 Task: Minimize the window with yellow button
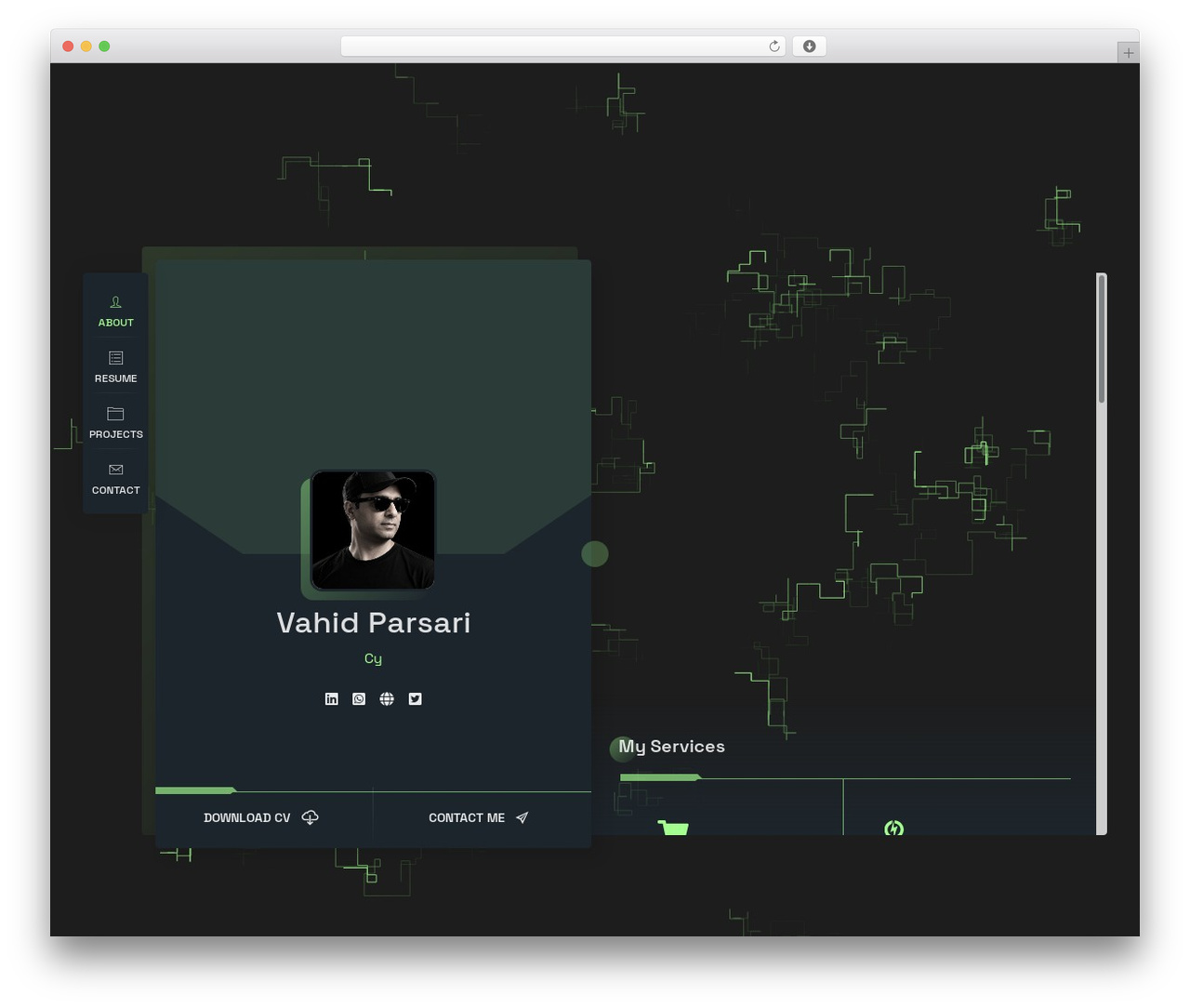tap(86, 46)
